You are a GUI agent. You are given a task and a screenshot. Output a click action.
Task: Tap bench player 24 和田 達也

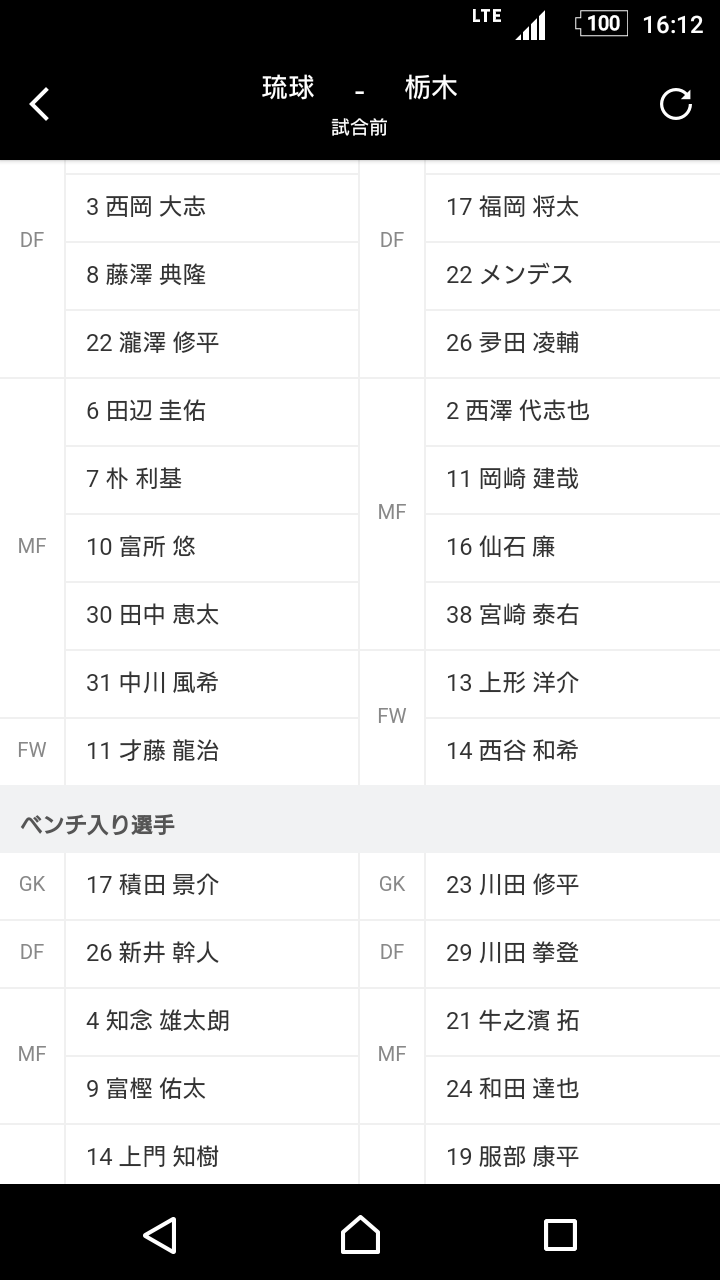click(571, 1089)
